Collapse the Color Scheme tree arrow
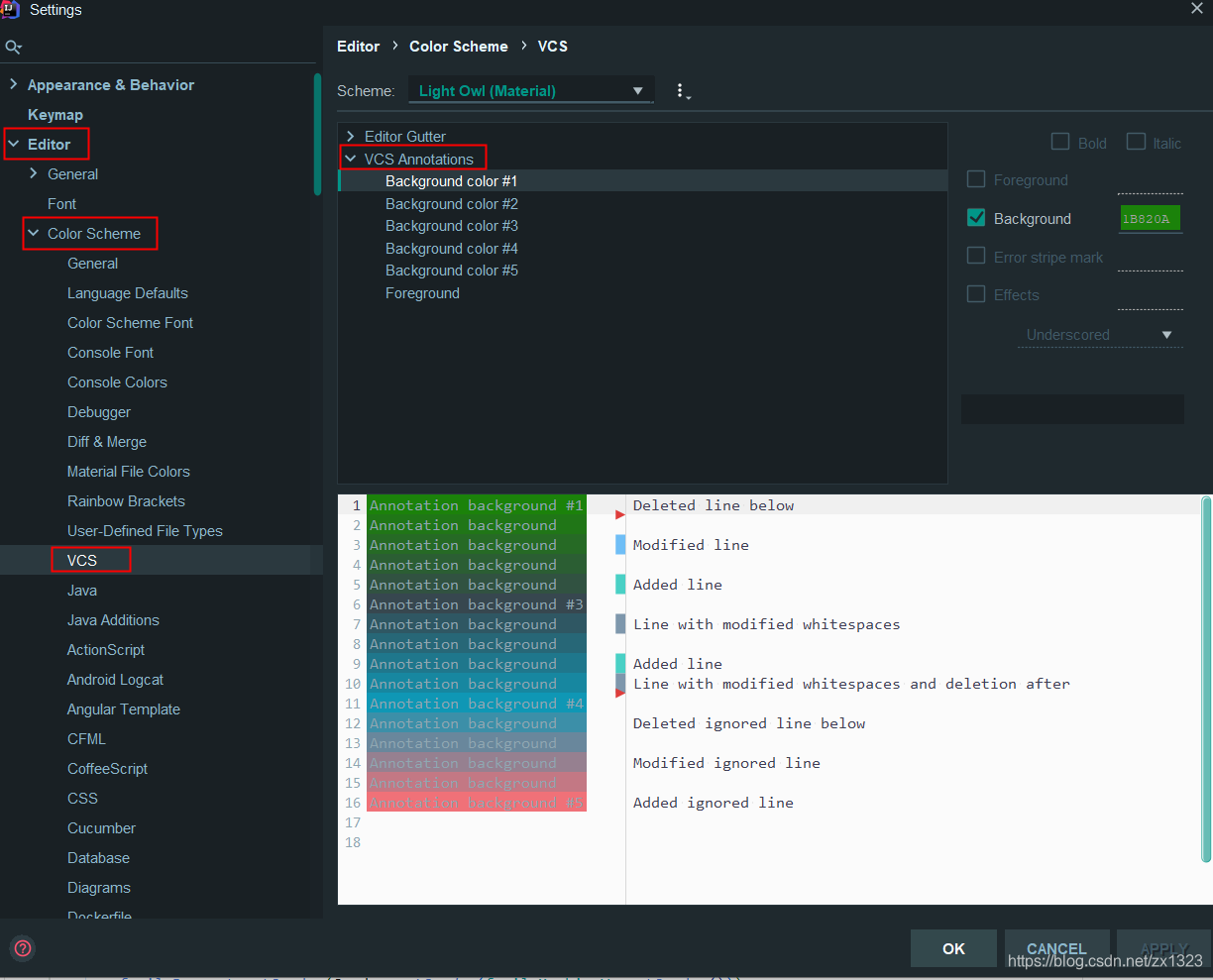 click(33, 233)
